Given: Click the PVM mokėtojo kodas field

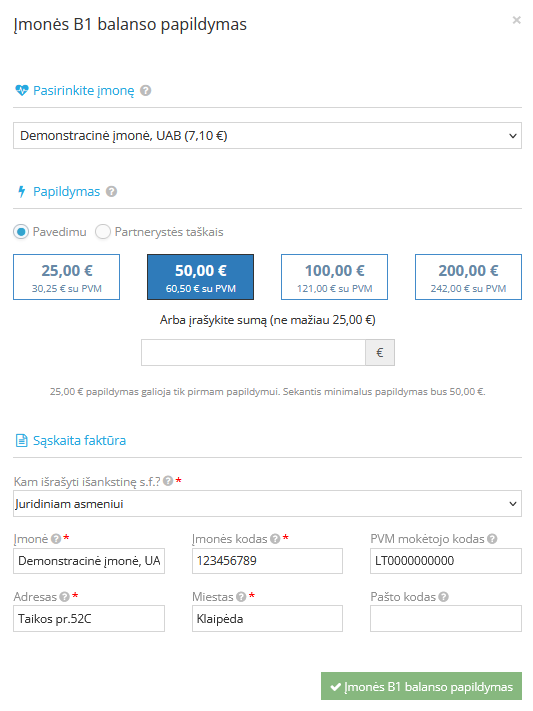Looking at the screenshot, I should coord(446,561).
